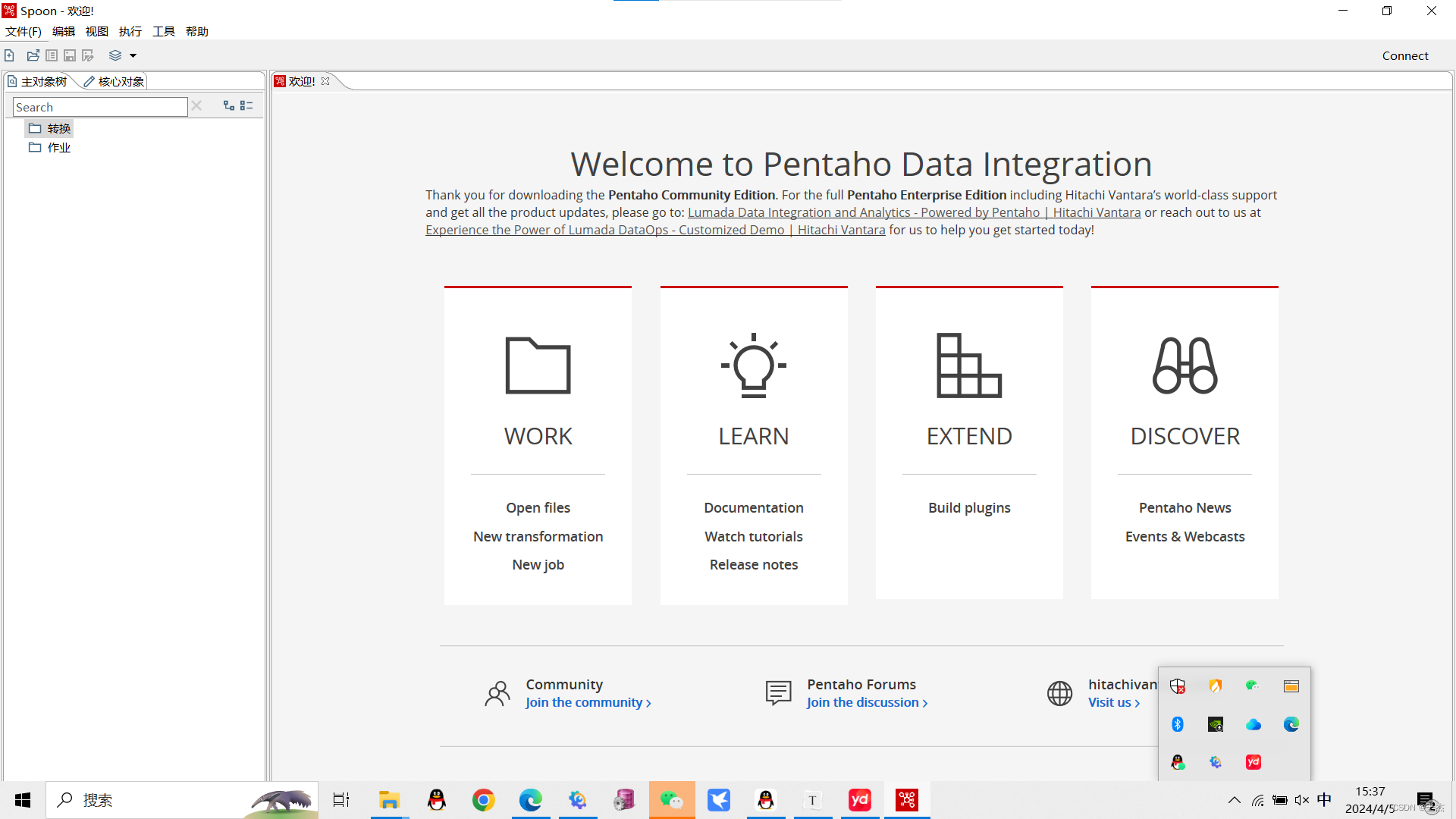Click the Events & Webcasts link

point(1185,536)
